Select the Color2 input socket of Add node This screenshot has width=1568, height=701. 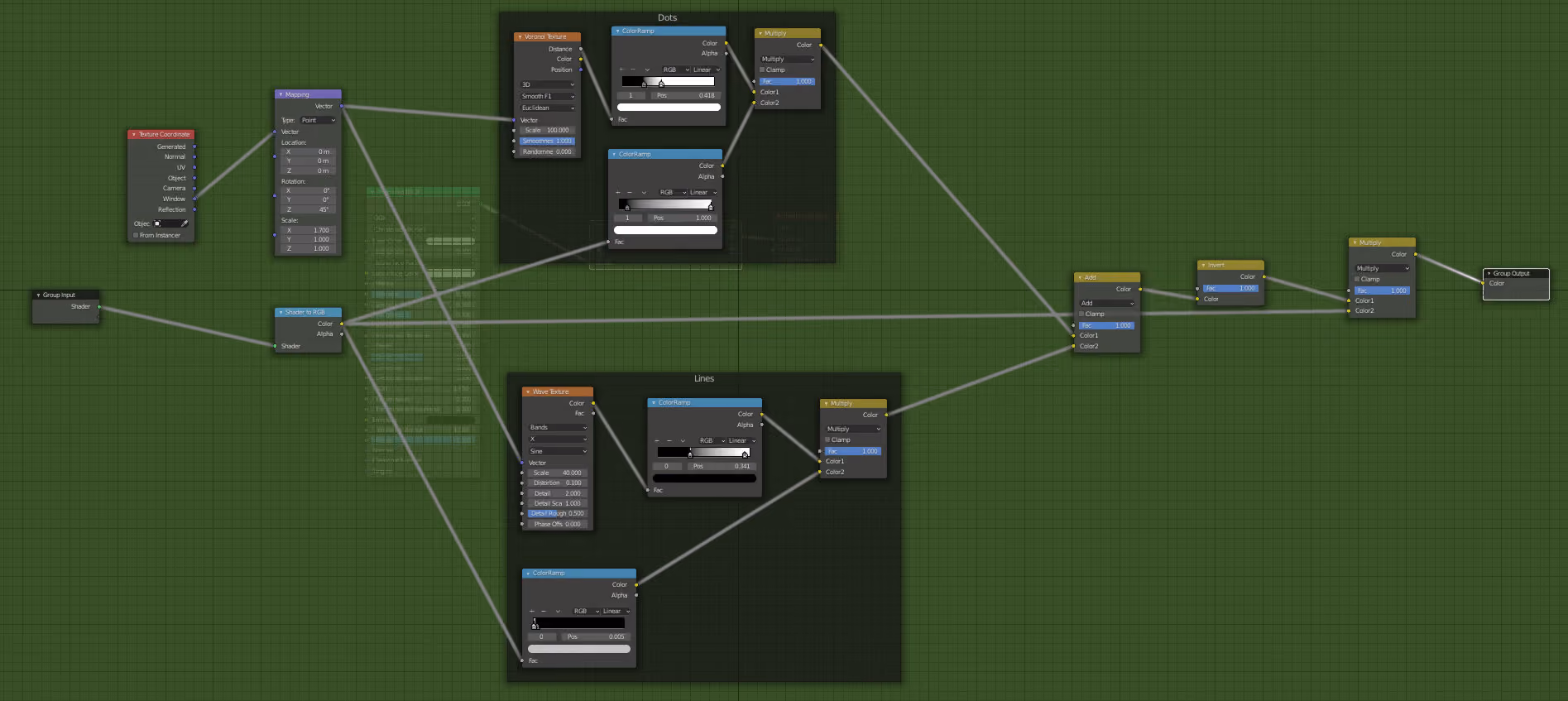(x=1074, y=346)
